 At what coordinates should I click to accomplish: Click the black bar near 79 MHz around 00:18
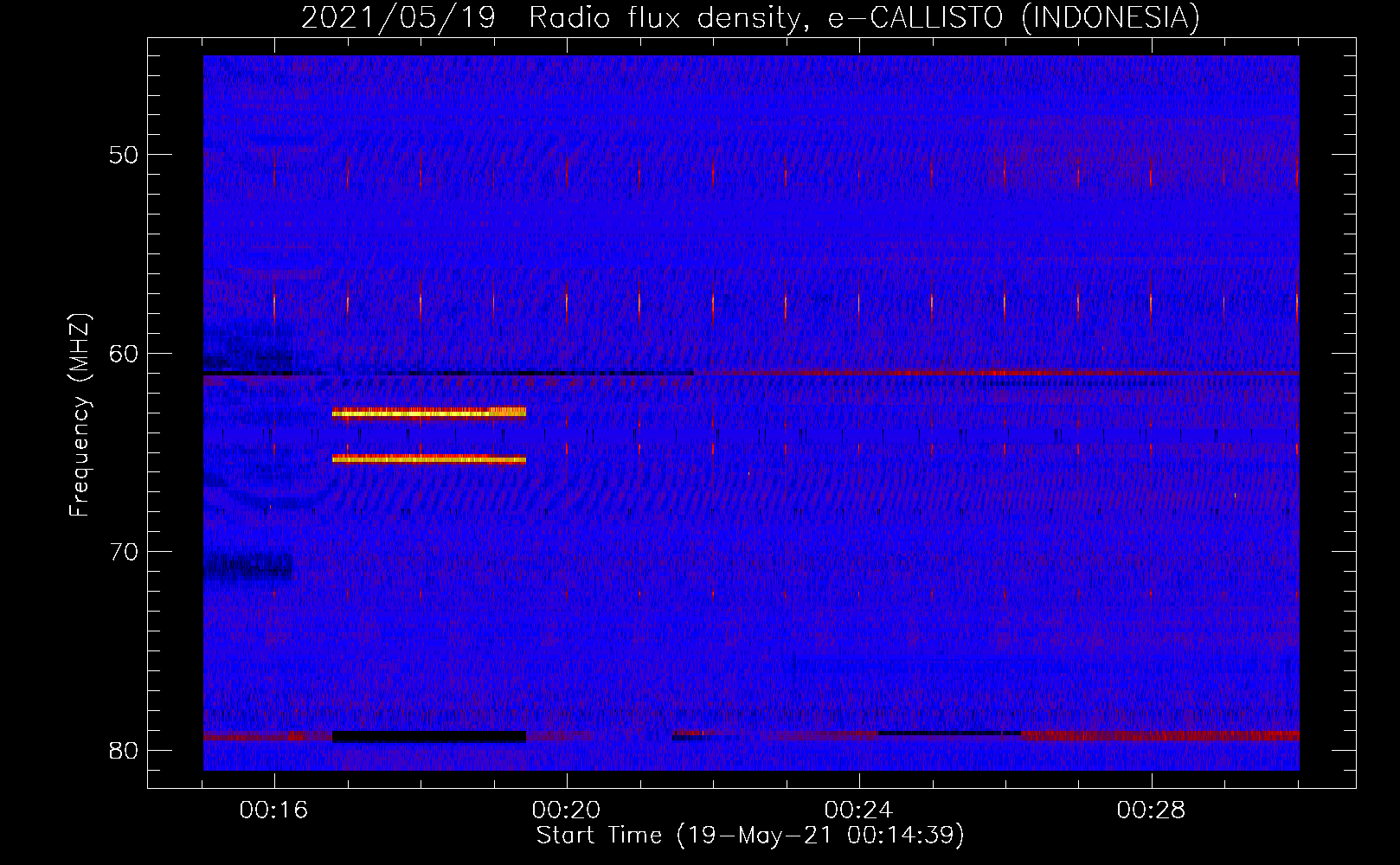[x=429, y=737]
